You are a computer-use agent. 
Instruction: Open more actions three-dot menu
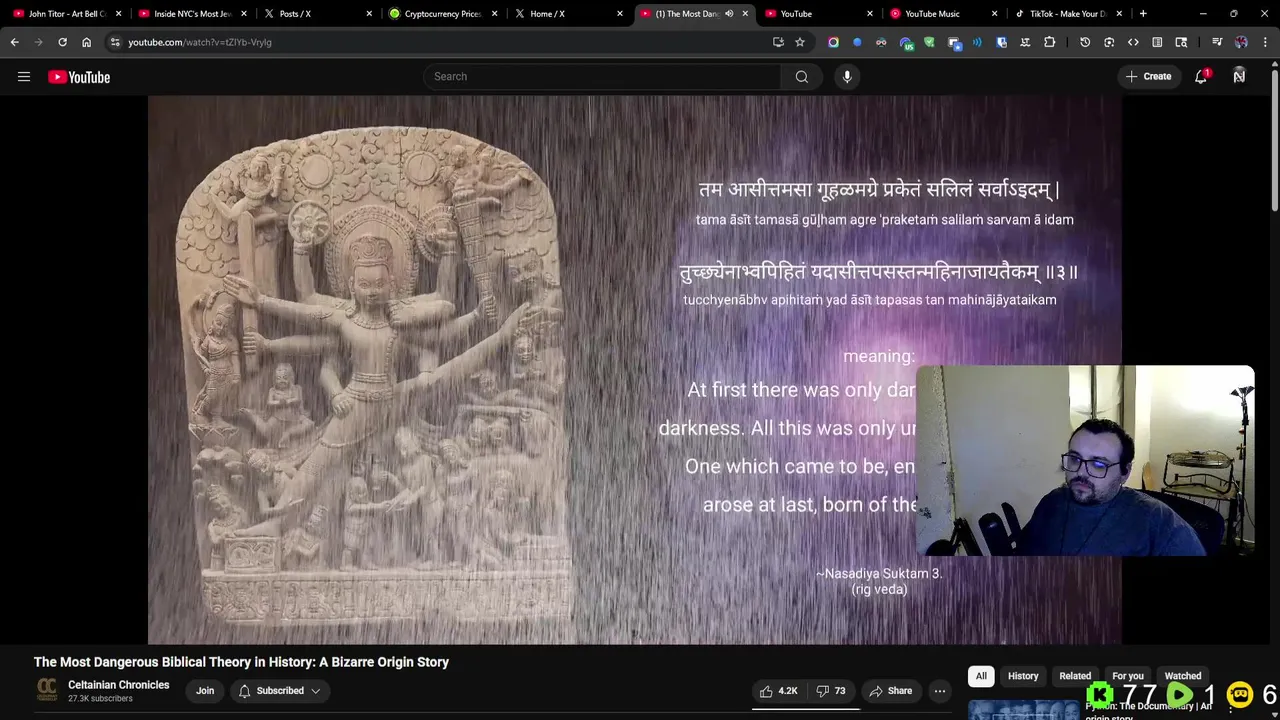coord(939,691)
